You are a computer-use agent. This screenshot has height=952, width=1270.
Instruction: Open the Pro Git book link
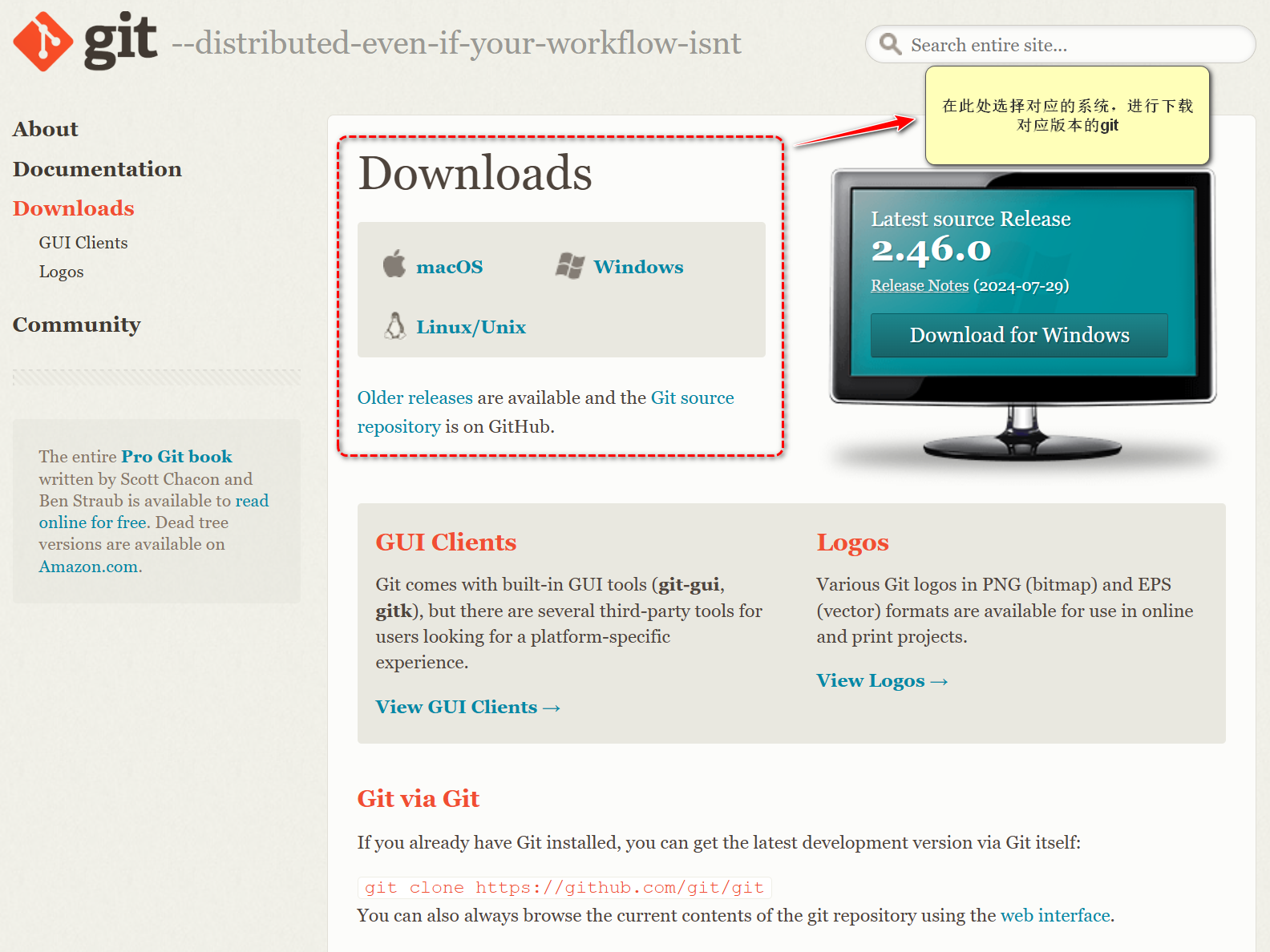point(176,457)
